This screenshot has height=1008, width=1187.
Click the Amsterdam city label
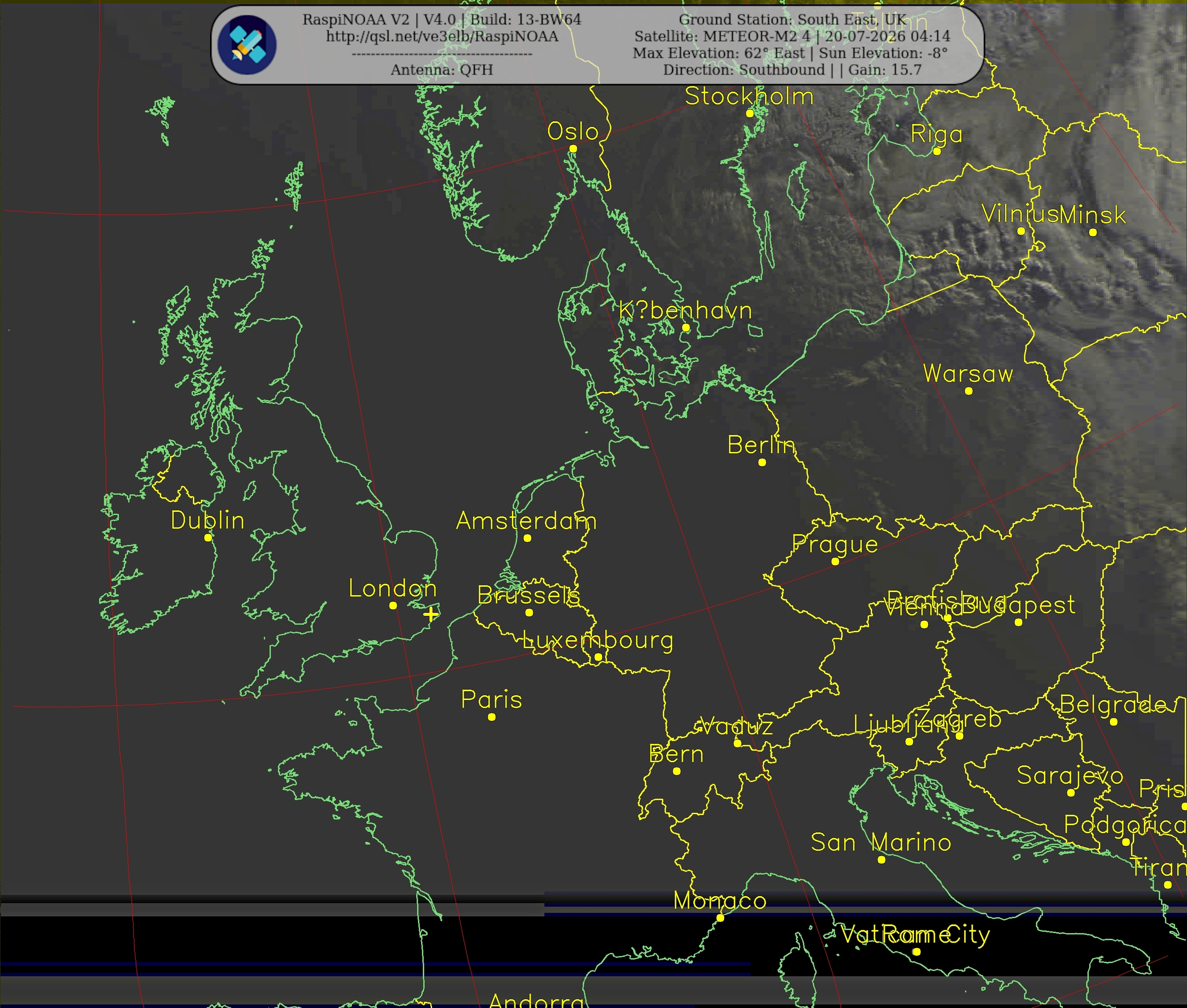pos(526,521)
